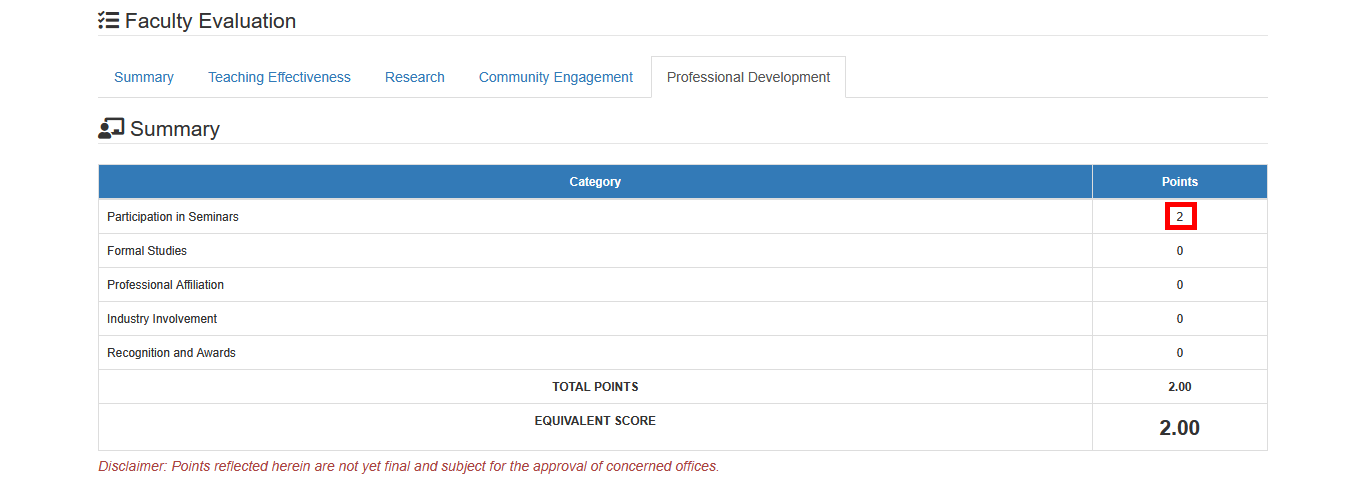Click the red disclaimer text
This screenshot has width=1358, height=493.
click(x=408, y=466)
